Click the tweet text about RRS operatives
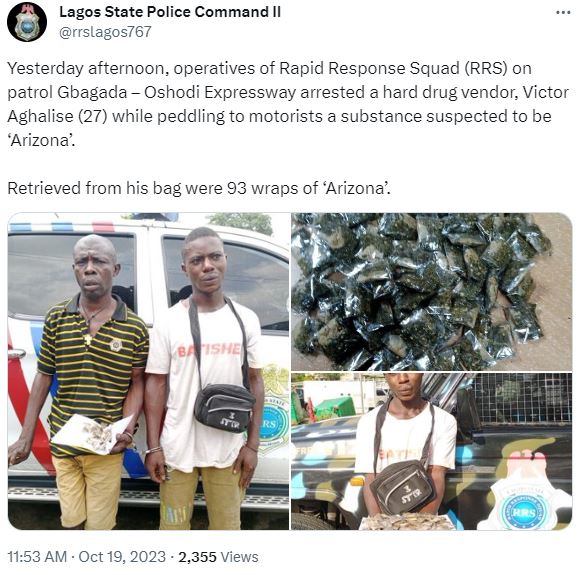 coord(288,104)
